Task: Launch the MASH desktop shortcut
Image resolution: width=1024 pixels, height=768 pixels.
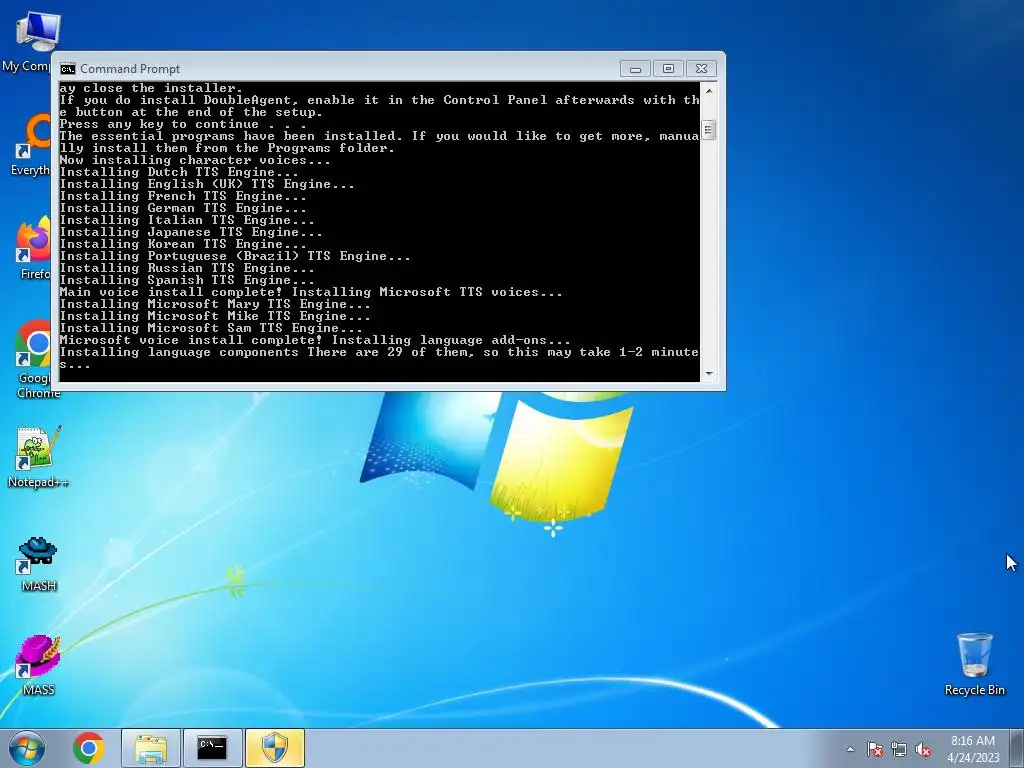Action: pos(38,564)
